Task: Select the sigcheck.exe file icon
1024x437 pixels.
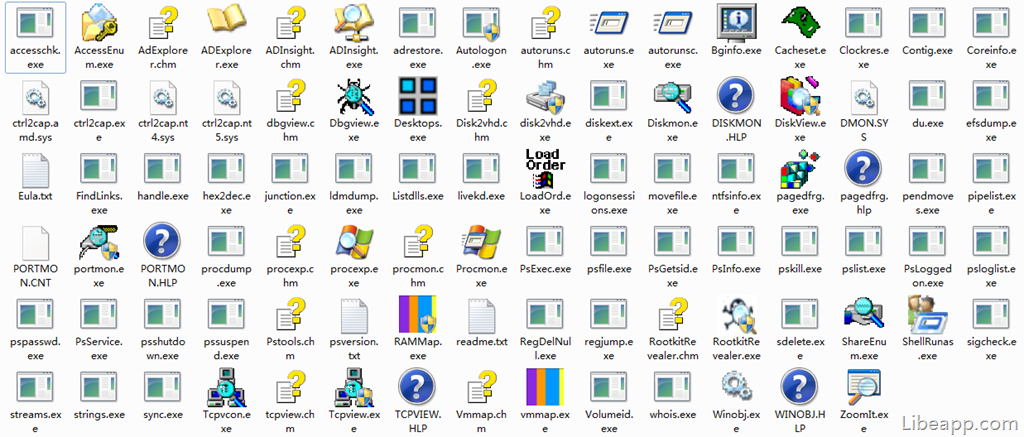Action: point(991,315)
